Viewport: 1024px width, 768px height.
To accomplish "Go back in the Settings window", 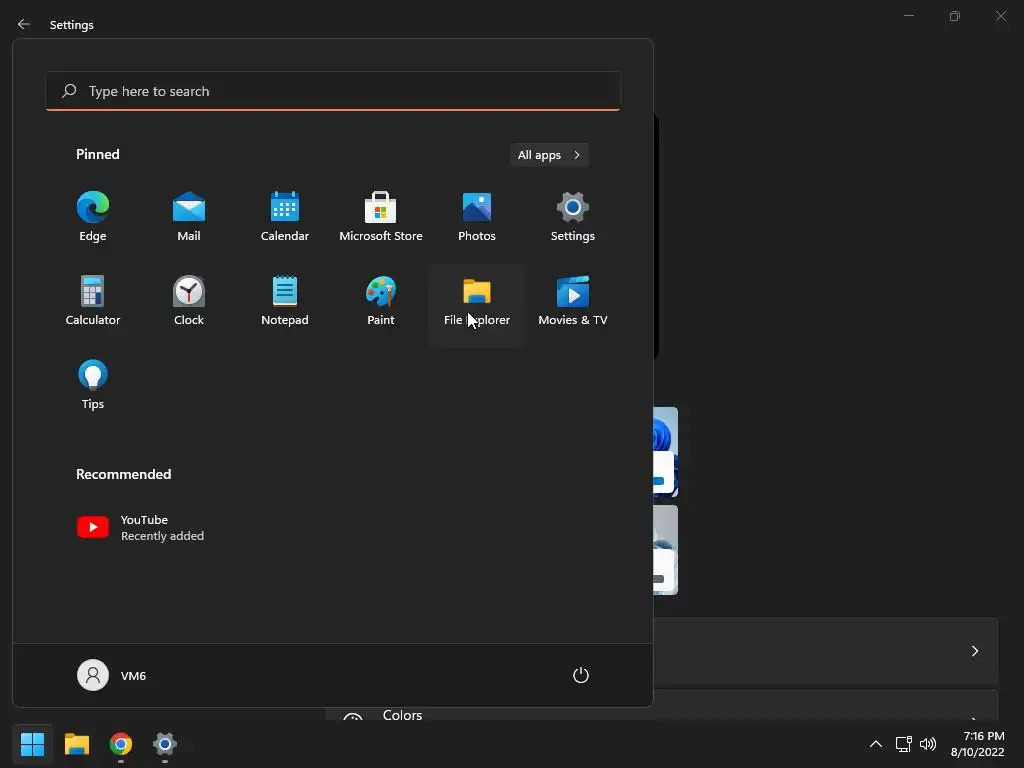I will tap(24, 24).
